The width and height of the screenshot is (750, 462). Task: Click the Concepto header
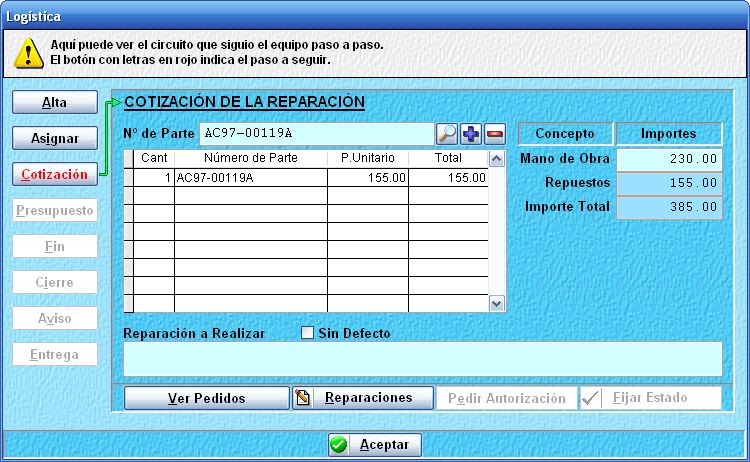click(x=565, y=133)
